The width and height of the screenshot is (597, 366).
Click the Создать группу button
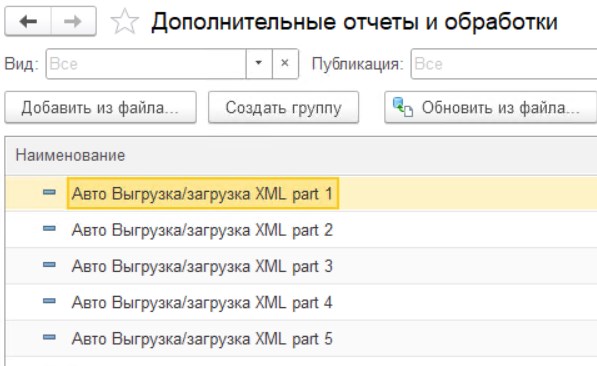pyautogui.click(x=283, y=107)
